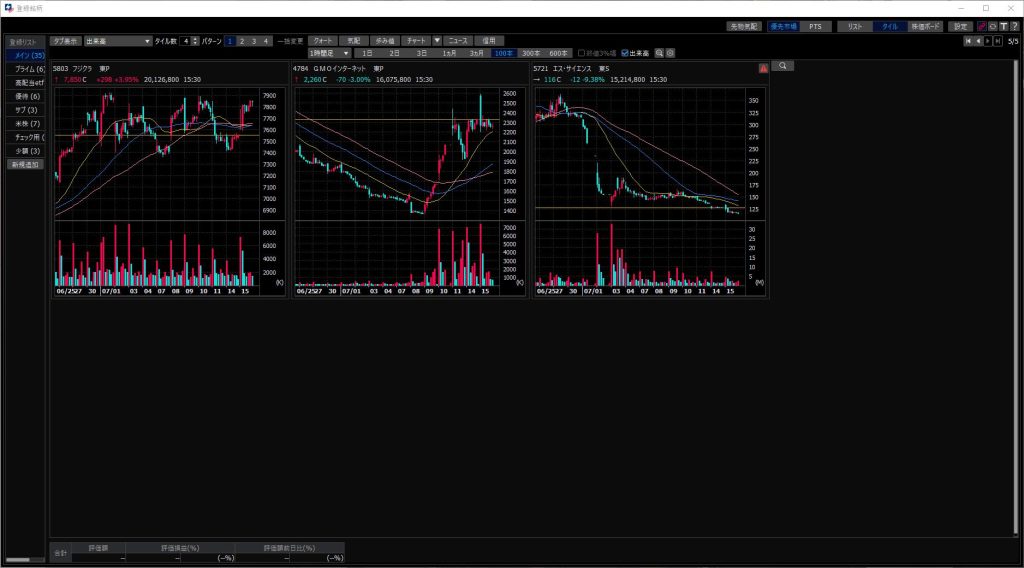
Task: Open the help question mark icon
Action: coord(1015,26)
